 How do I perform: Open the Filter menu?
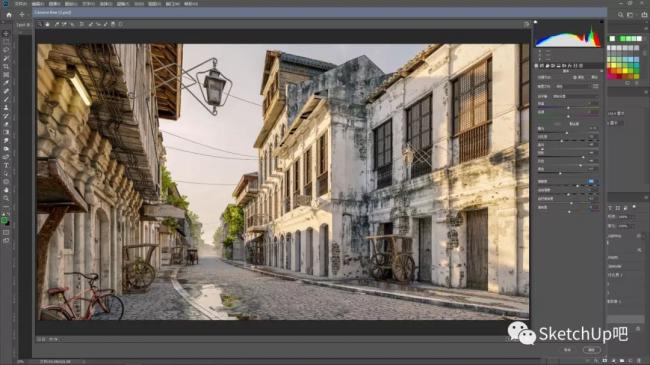coord(123,4)
